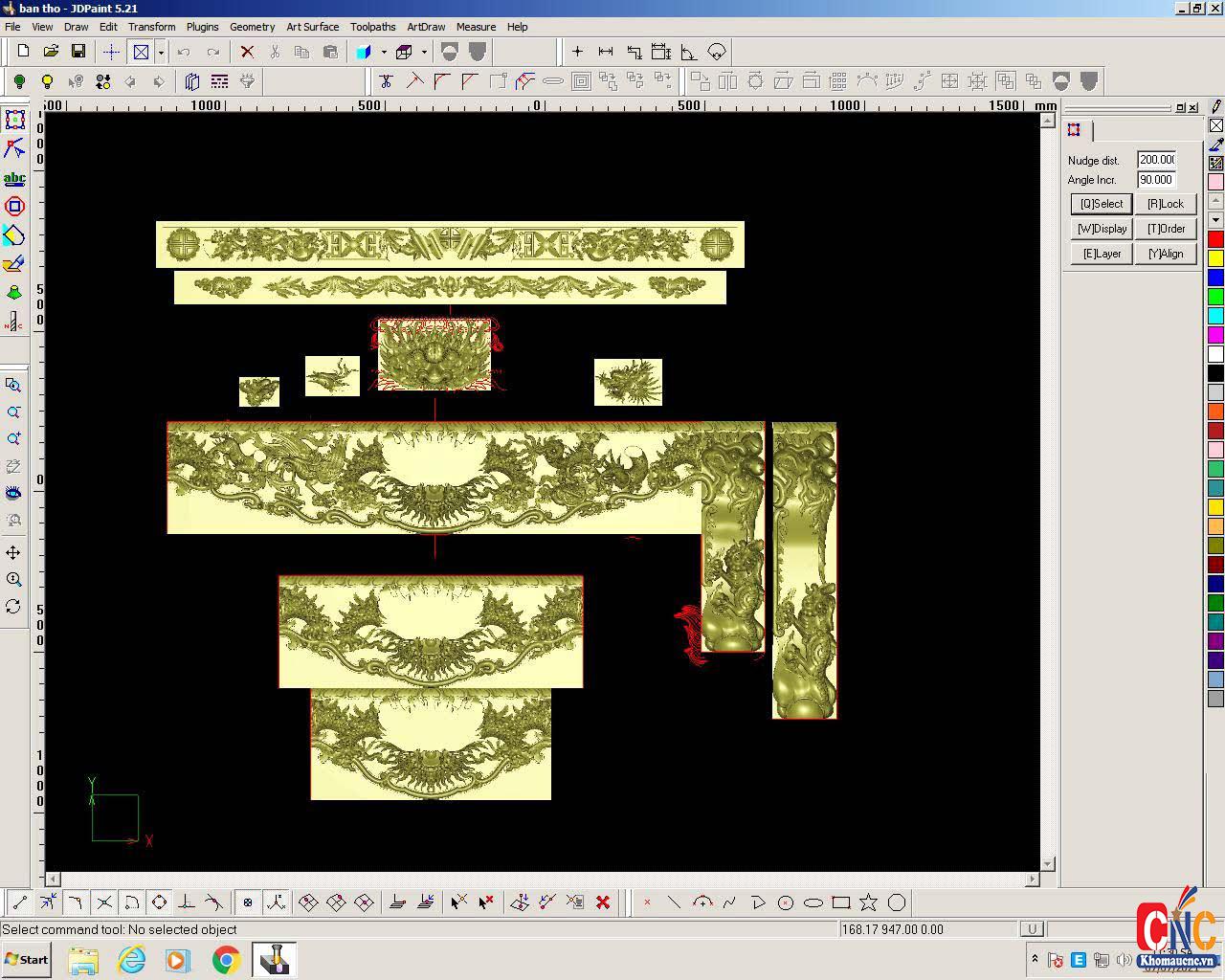Expand the cyan cube view dropdown
Image resolution: width=1225 pixels, height=980 pixels.
(384, 52)
